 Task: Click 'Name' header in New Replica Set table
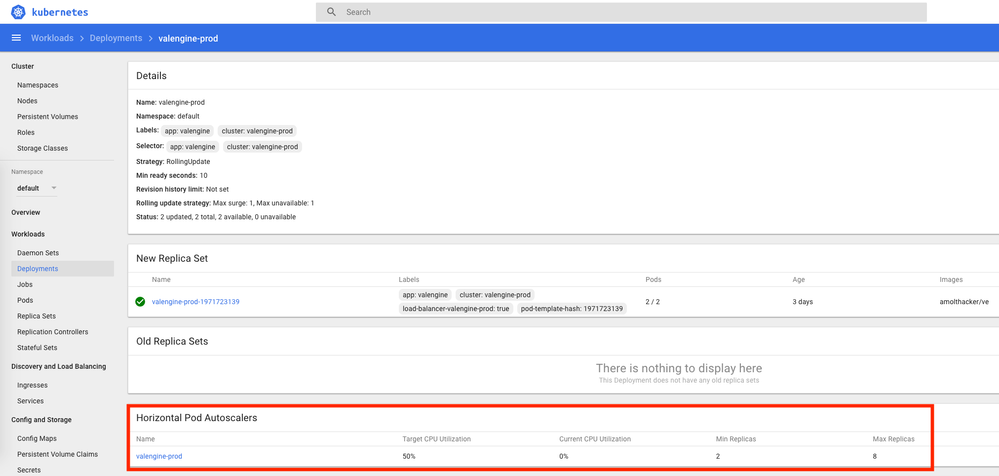point(161,280)
